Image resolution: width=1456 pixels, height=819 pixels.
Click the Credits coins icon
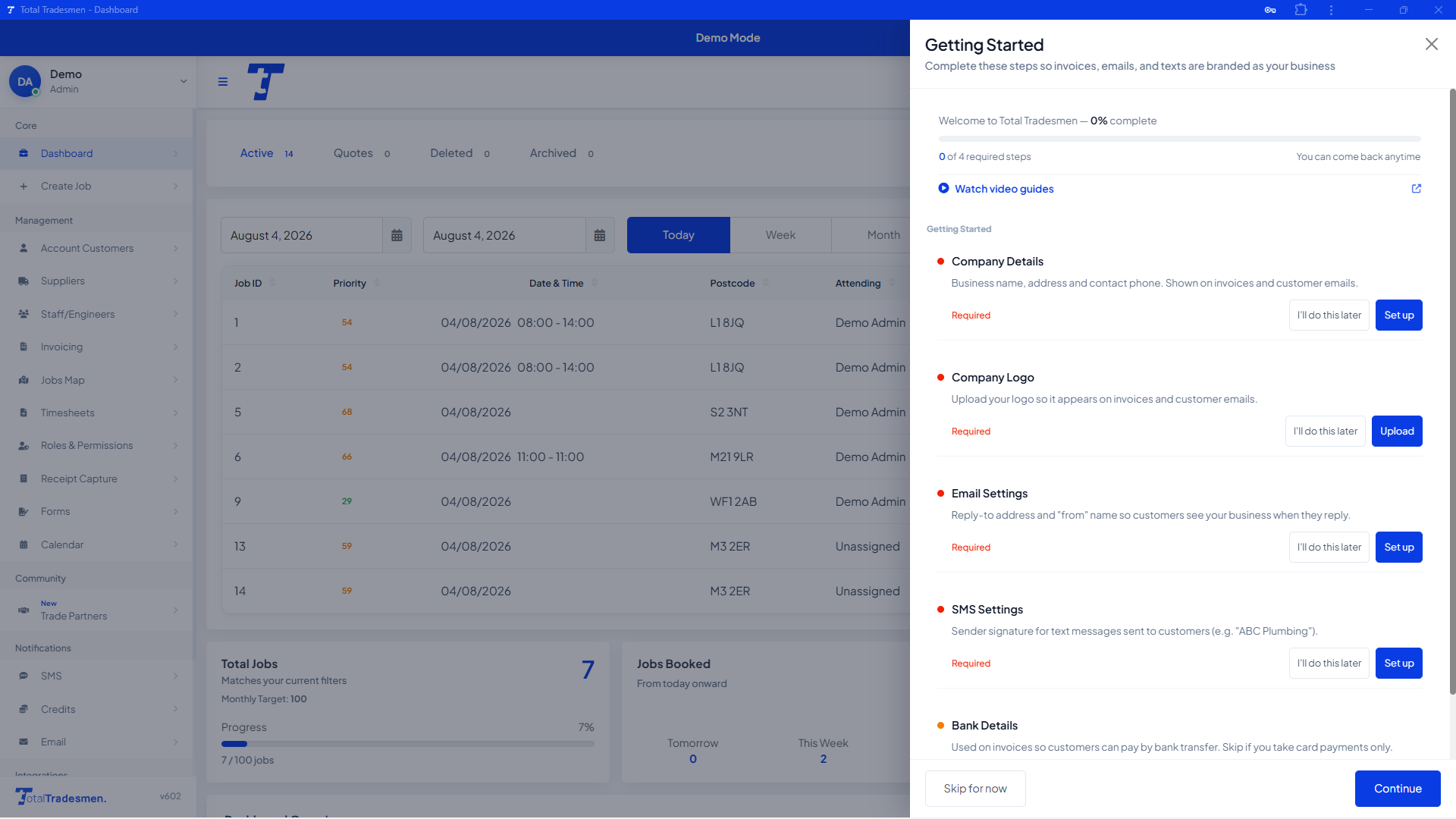[24, 709]
